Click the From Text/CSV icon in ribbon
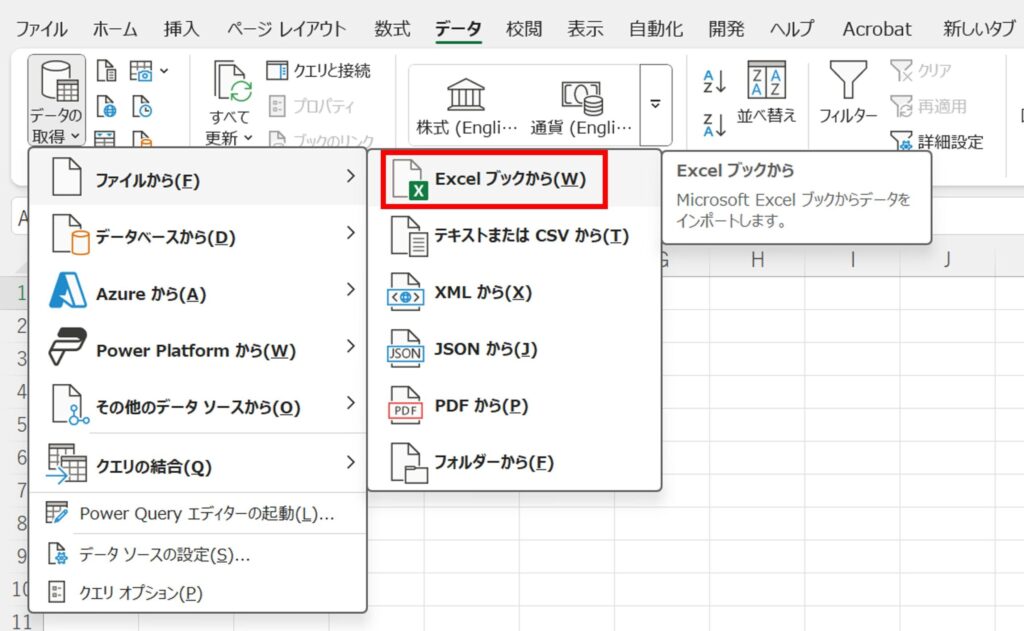 (x=106, y=71)
